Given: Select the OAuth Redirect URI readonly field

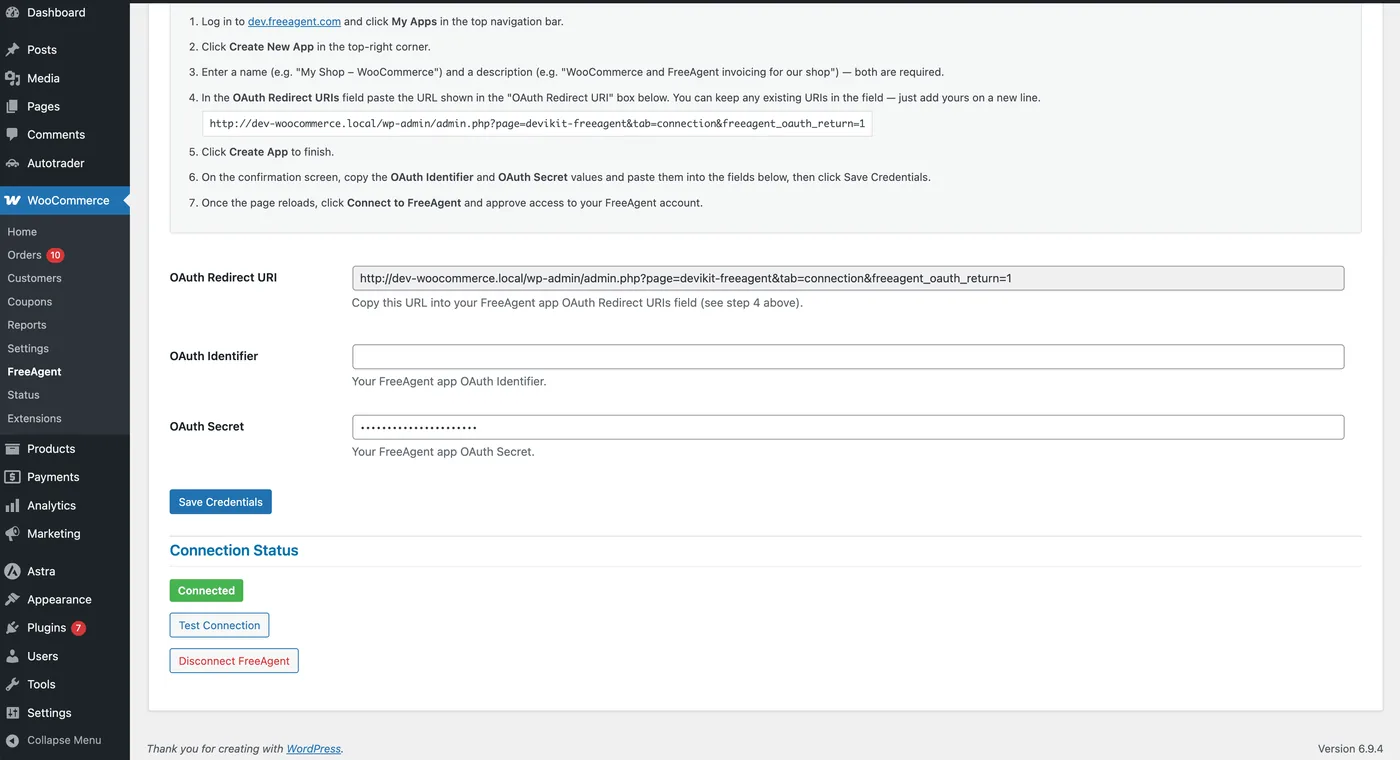Looking at the screenshot, I should pyautogui.click(x=848, y=278).
